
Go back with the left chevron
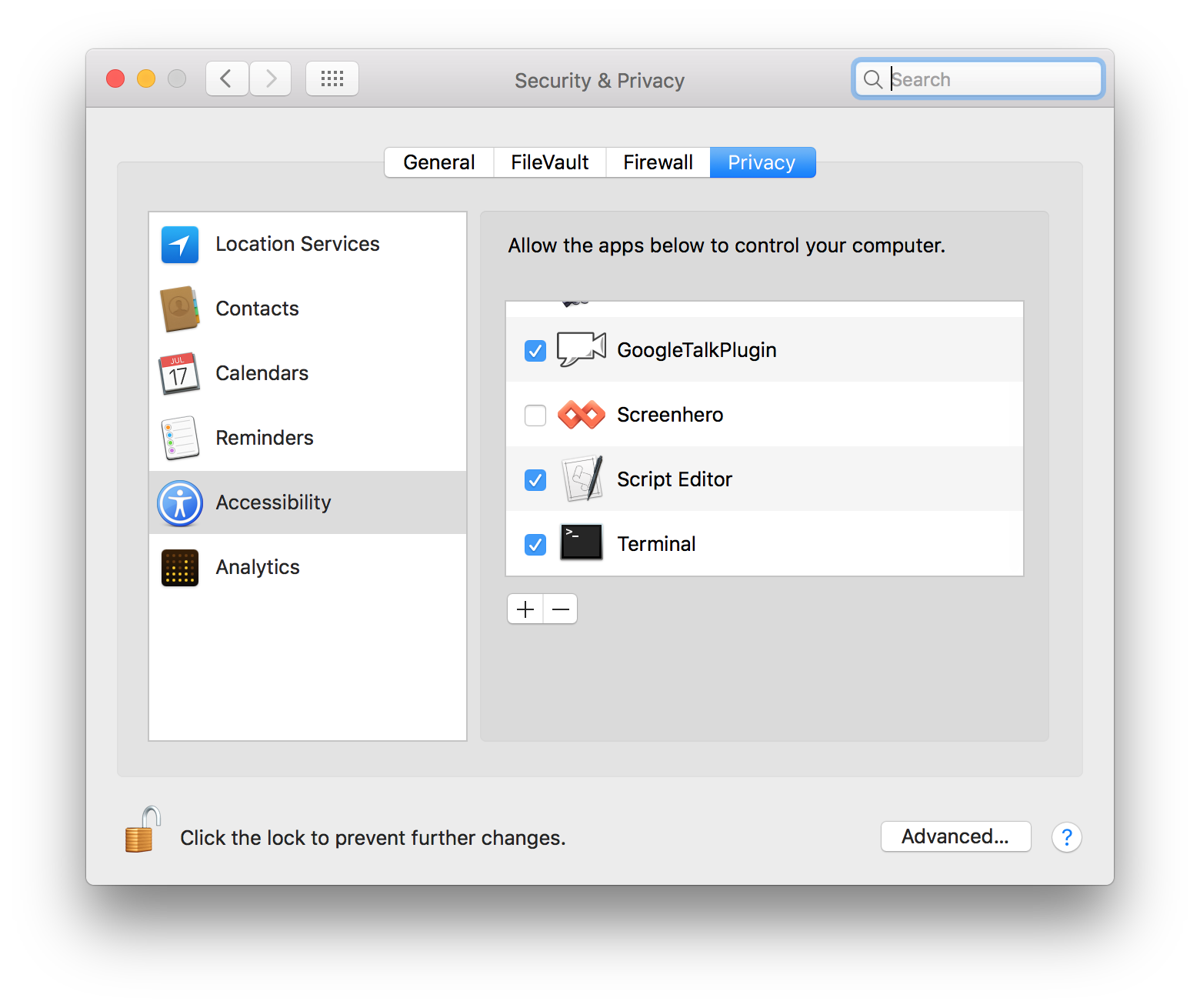(227, 78)
